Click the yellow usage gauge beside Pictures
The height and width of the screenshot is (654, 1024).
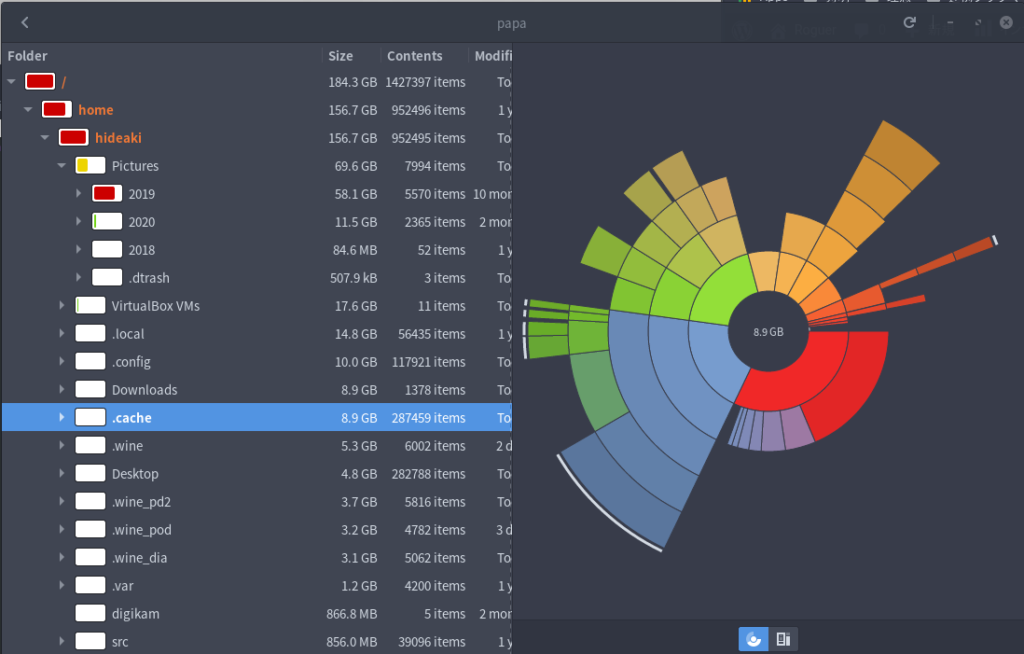(x=89, y=165)
